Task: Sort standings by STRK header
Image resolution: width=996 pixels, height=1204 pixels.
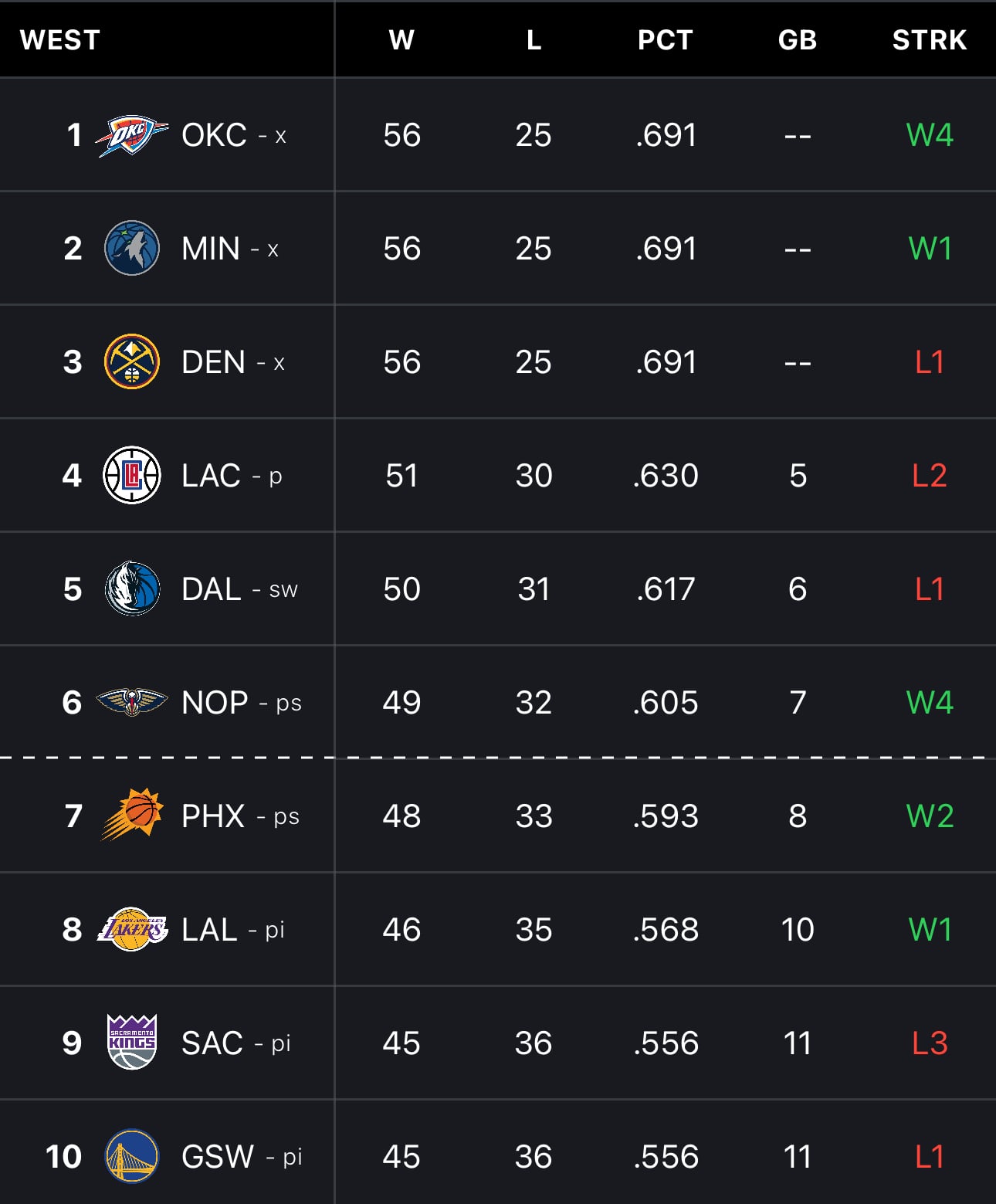Action: (x=930, y=40)
